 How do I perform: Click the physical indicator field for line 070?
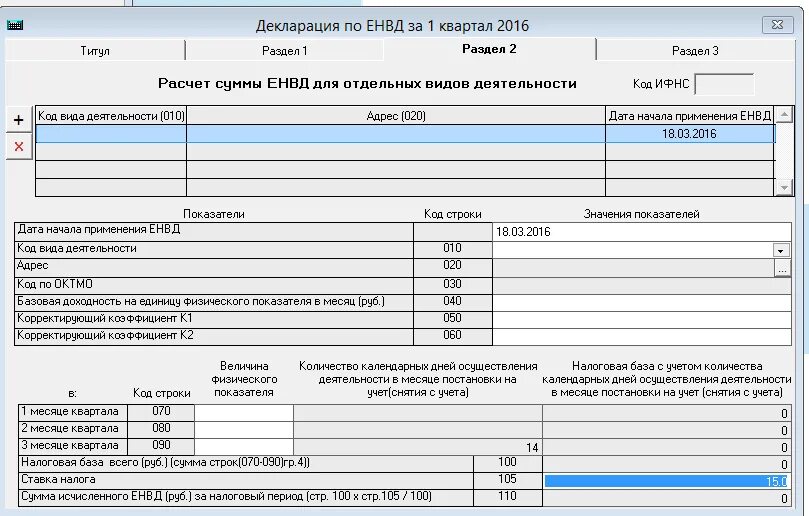click(244, 413)
